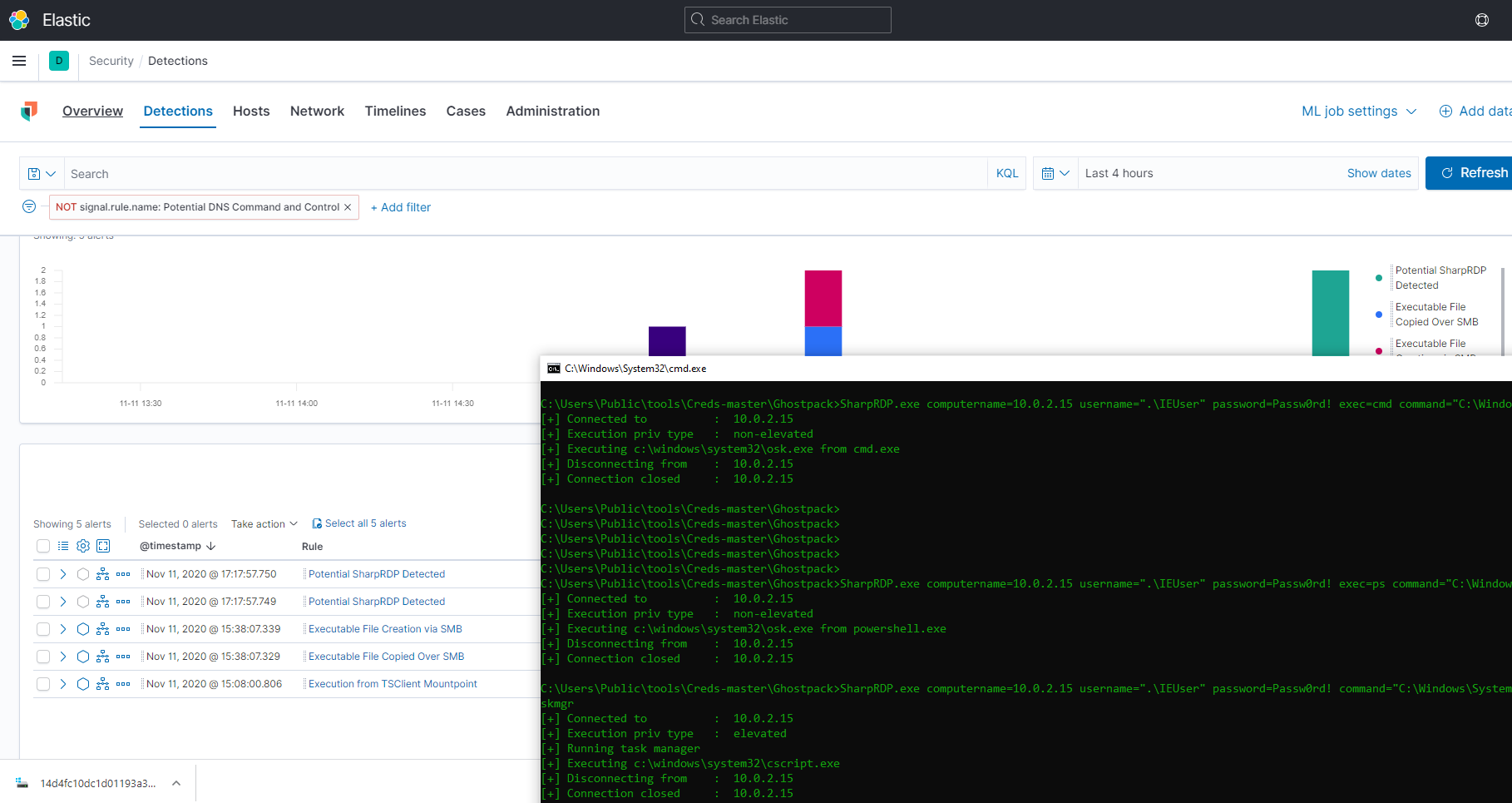Toggle the select-all checkbox in the table header

coord(42,546)
